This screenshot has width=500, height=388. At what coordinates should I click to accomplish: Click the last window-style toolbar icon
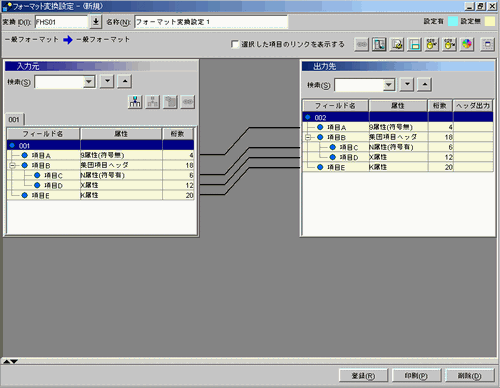[487, 44]
